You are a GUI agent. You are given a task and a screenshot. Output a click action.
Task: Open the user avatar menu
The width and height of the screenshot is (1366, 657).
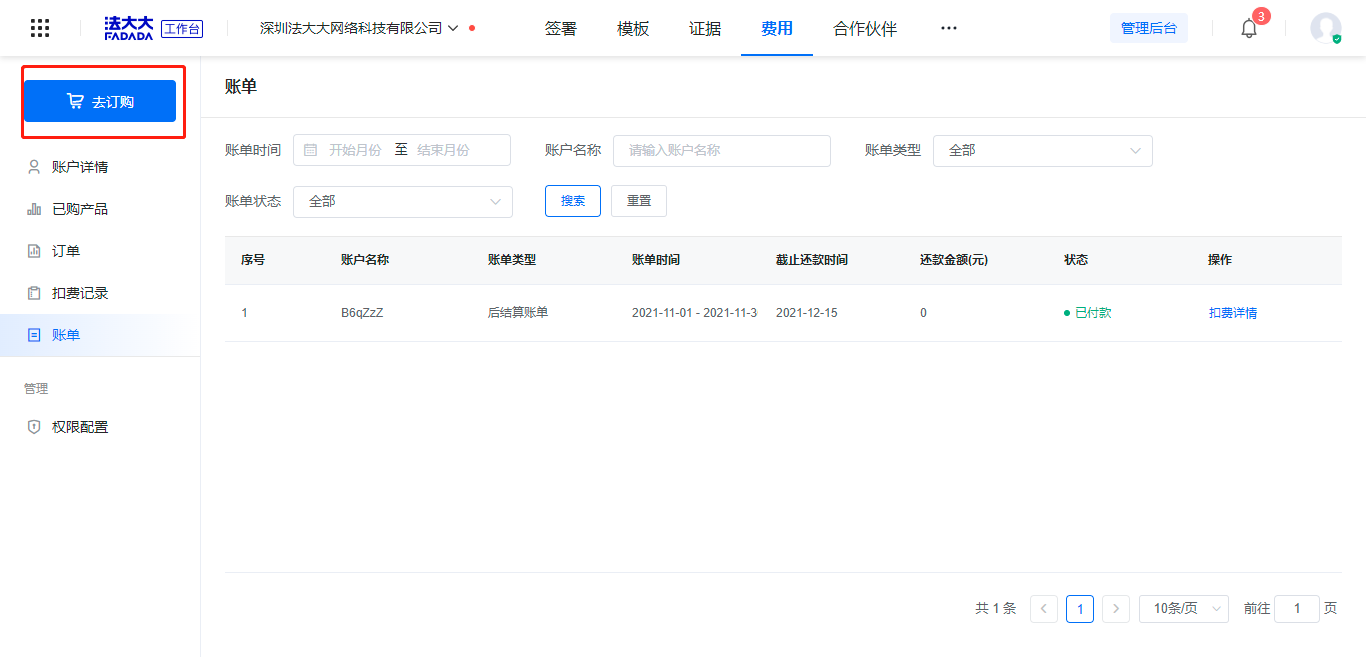pyautogui.click(x=1326, y=28)
